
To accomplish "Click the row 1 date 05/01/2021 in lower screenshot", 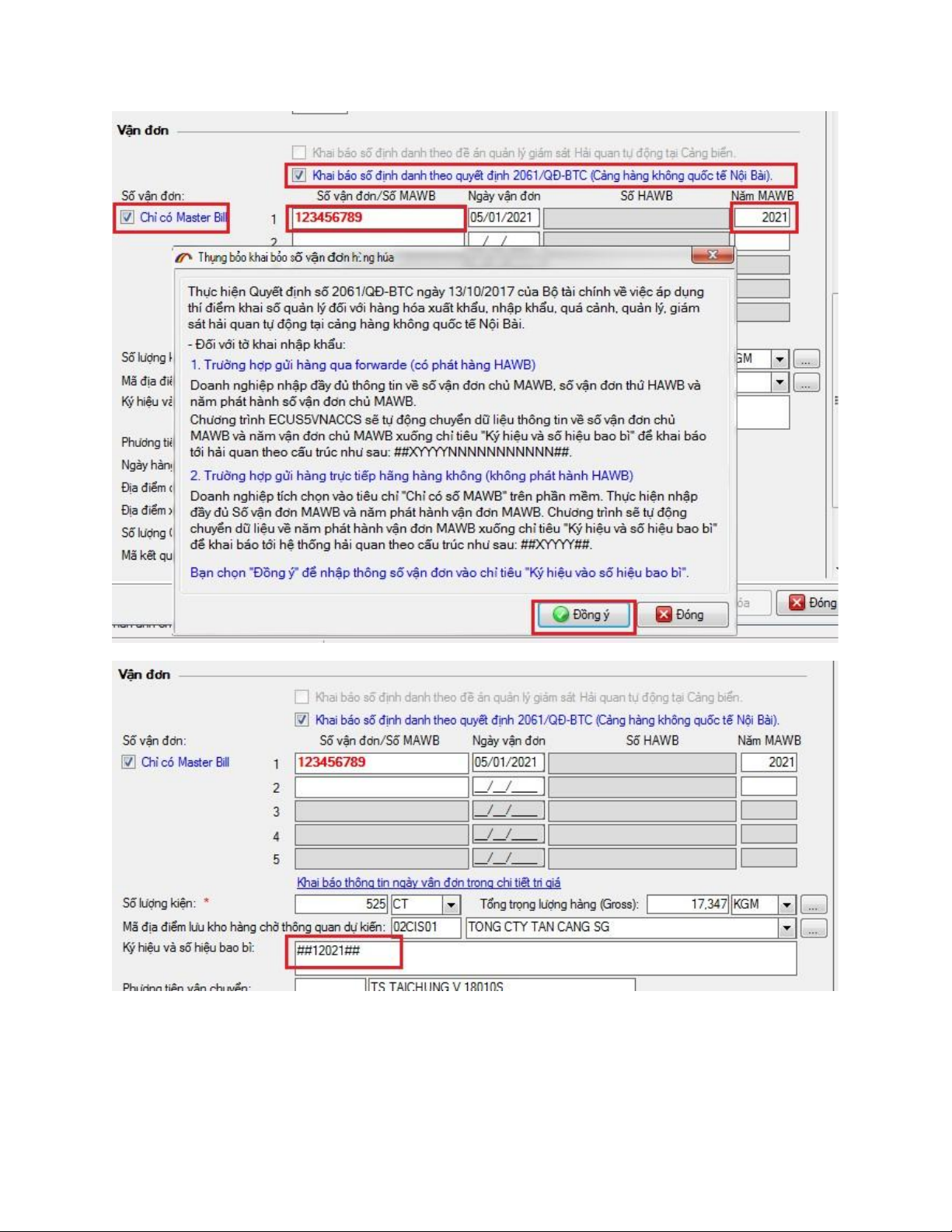I will click(508, 763).
